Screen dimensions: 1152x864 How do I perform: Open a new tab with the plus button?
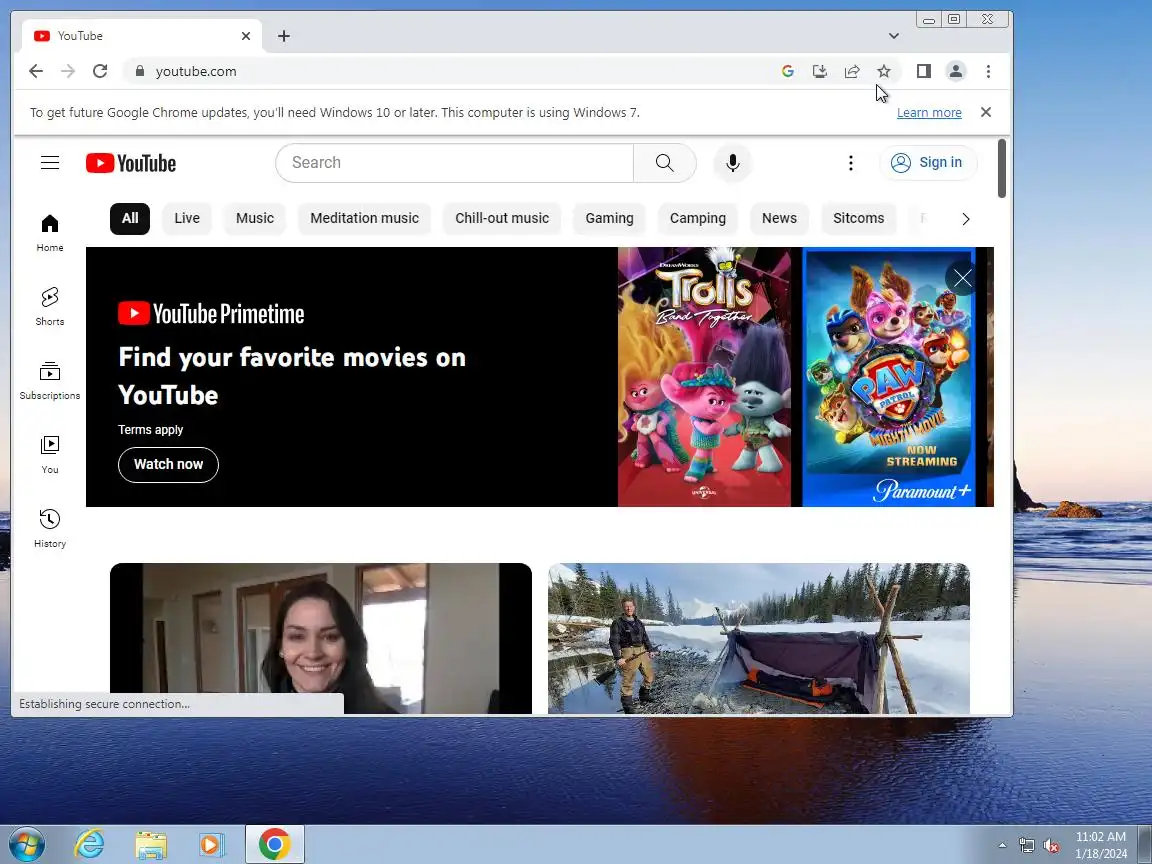pyautogui.click(x=284, y=36)
